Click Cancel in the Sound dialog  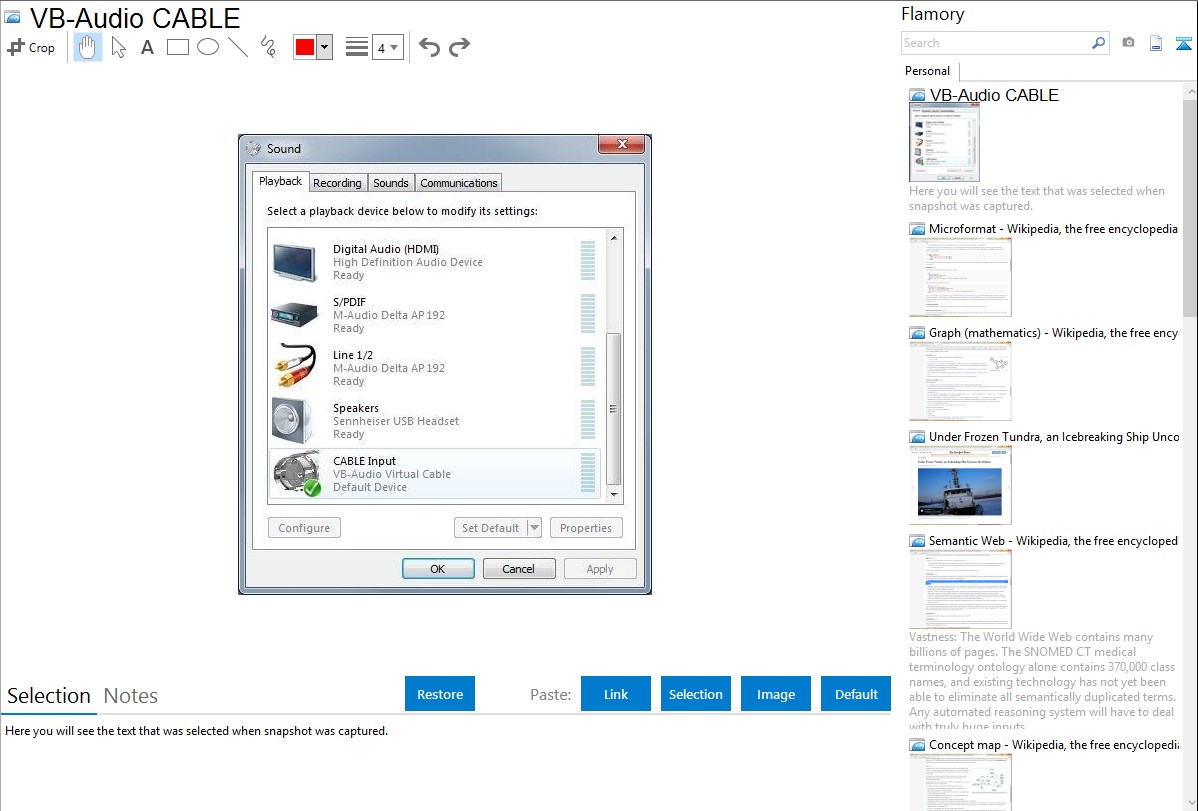click(519, 569)
